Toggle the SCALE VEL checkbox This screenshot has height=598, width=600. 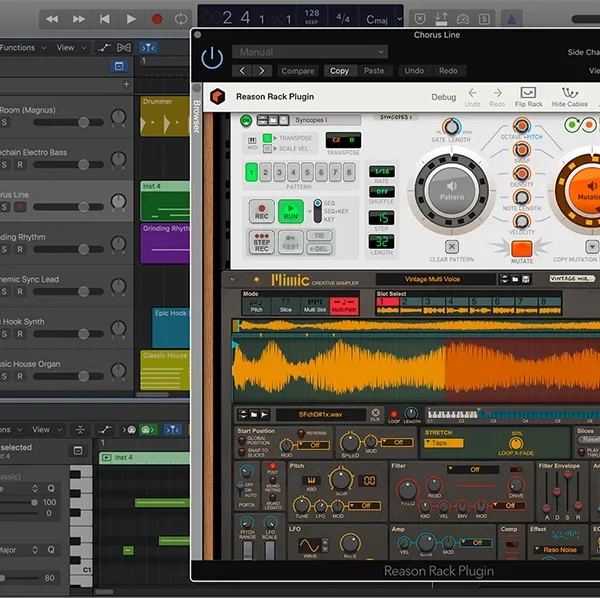[267, 148]
